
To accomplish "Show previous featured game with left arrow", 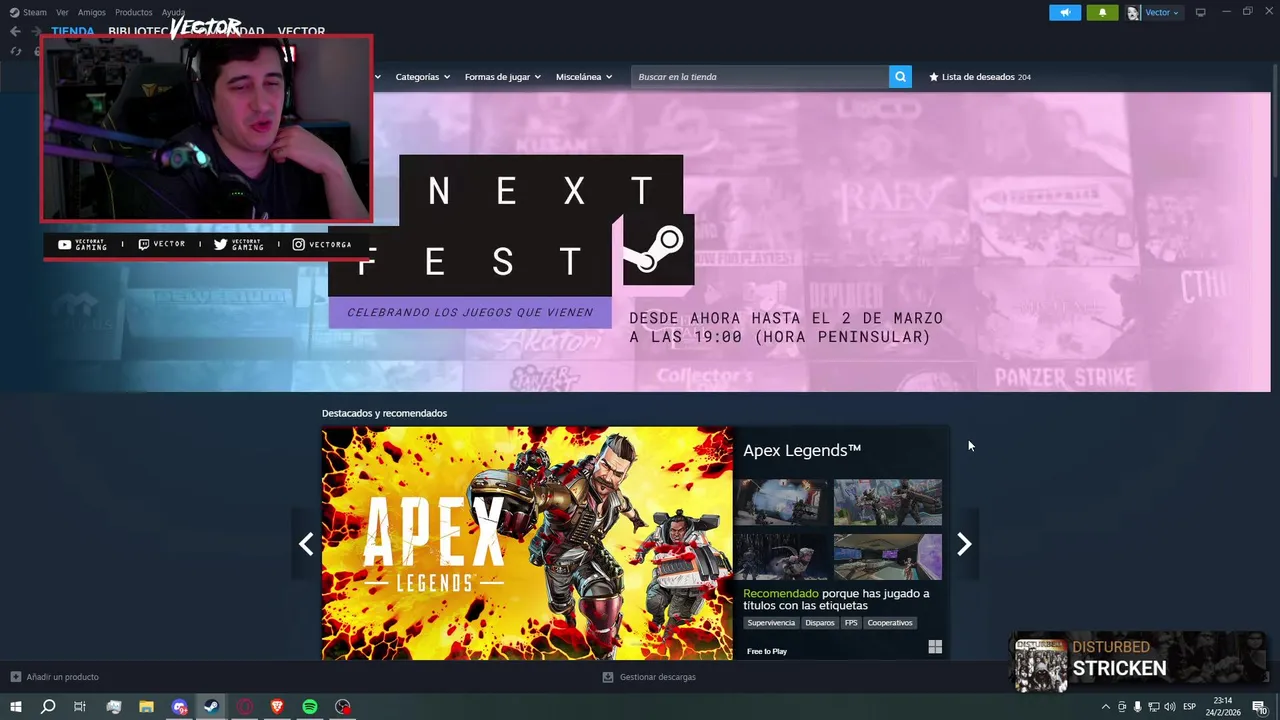I will pyautogui.click(x=306, y=543).
